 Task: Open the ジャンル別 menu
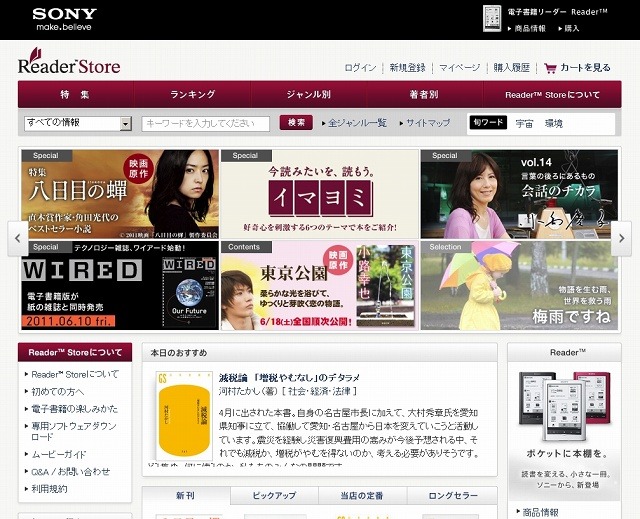(x=309, y=94)
